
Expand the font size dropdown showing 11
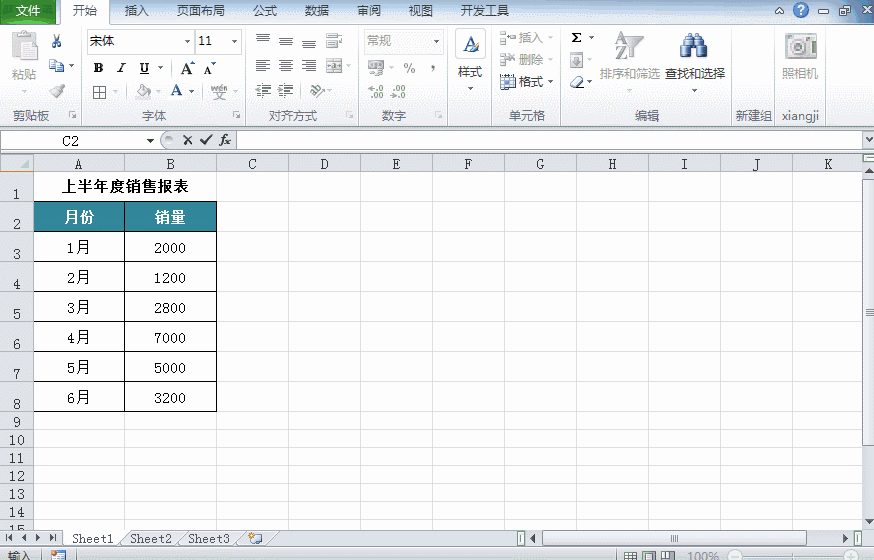point(235,42)
